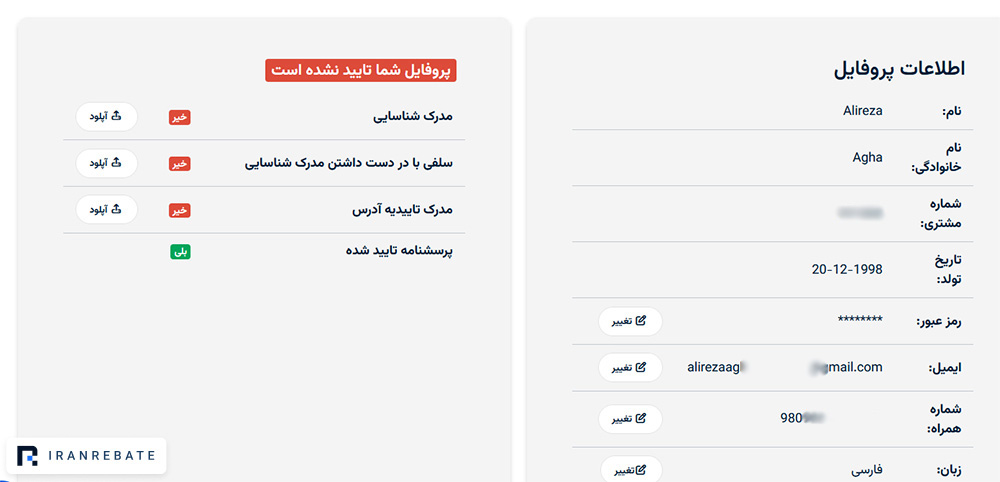Click the IranRebate logo icon
Screen dimensions: 1000x482
(x=27, y=455)
